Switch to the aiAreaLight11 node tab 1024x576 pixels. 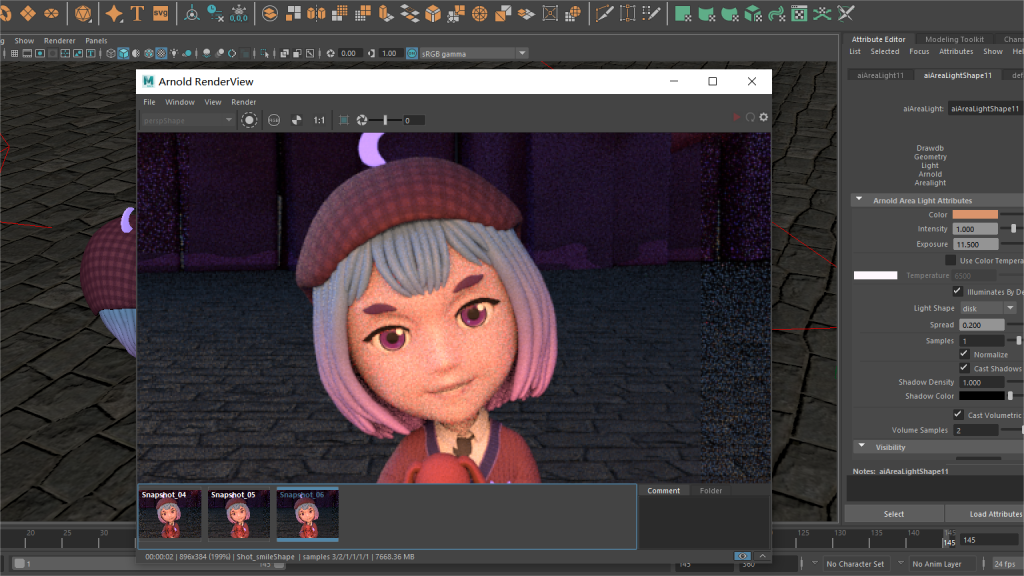click(x=880, y=75)
